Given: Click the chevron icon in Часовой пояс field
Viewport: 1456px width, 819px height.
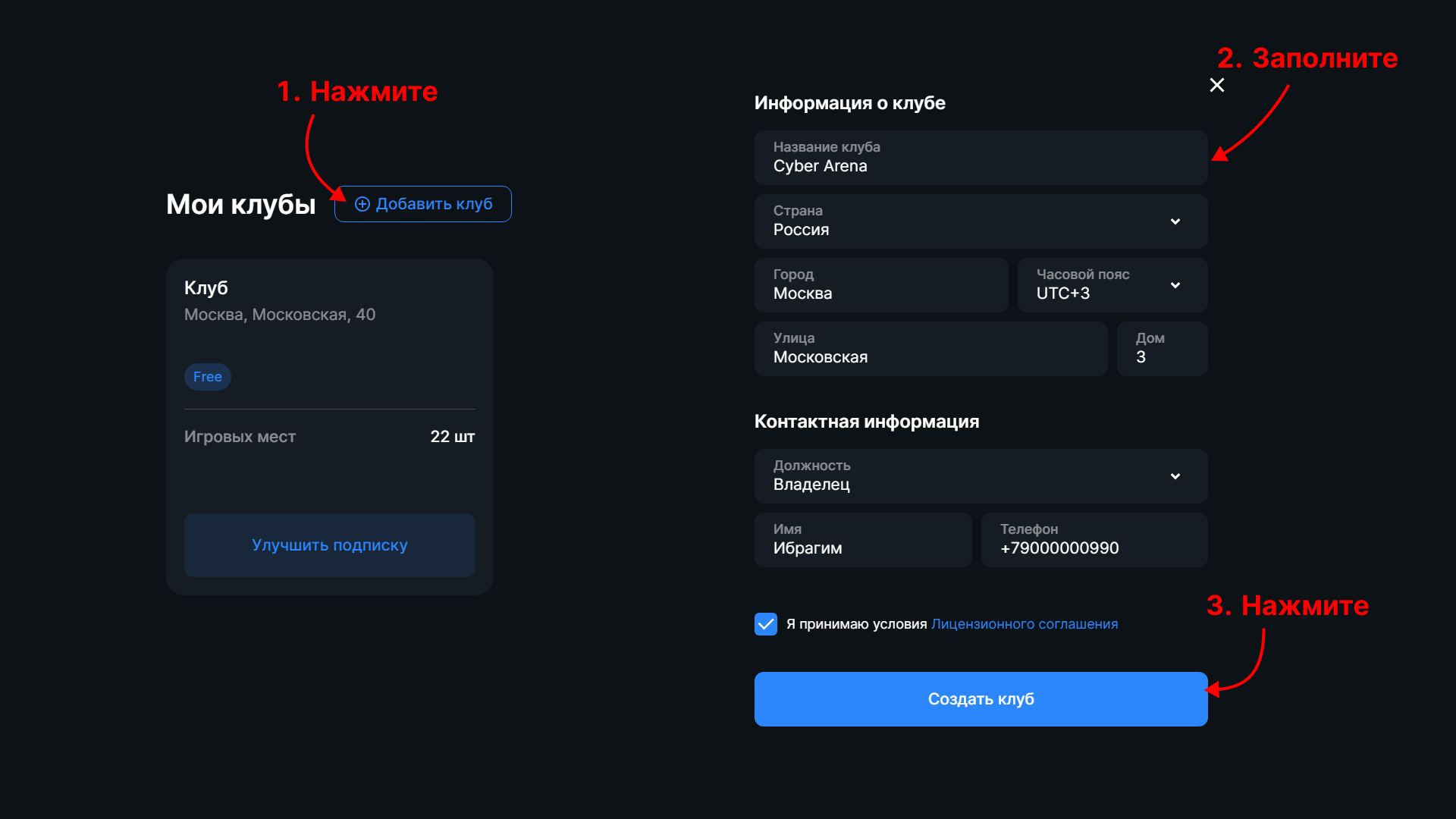Looking at the screenshot, I should coord(1175,285).
